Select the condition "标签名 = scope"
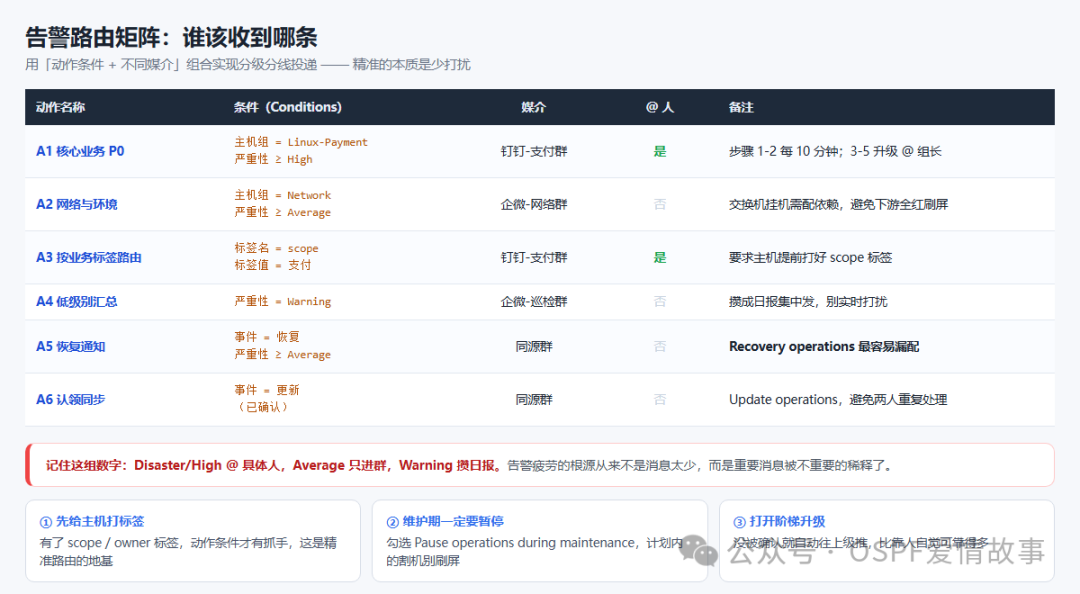This screenshot has height=594, width=1080. [x=276, y=248]
